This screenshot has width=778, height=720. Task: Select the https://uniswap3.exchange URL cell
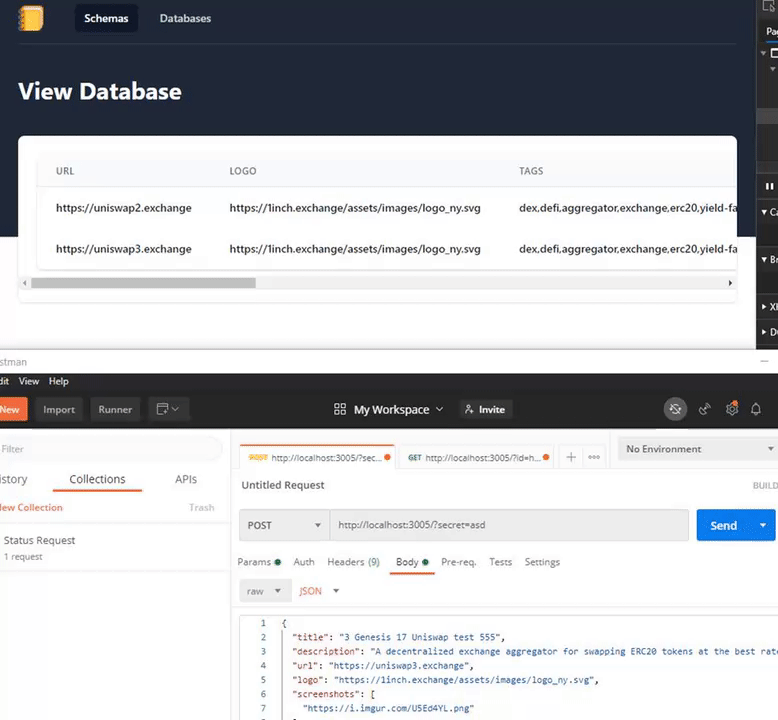pyautogui.click(x=124, y=249)
